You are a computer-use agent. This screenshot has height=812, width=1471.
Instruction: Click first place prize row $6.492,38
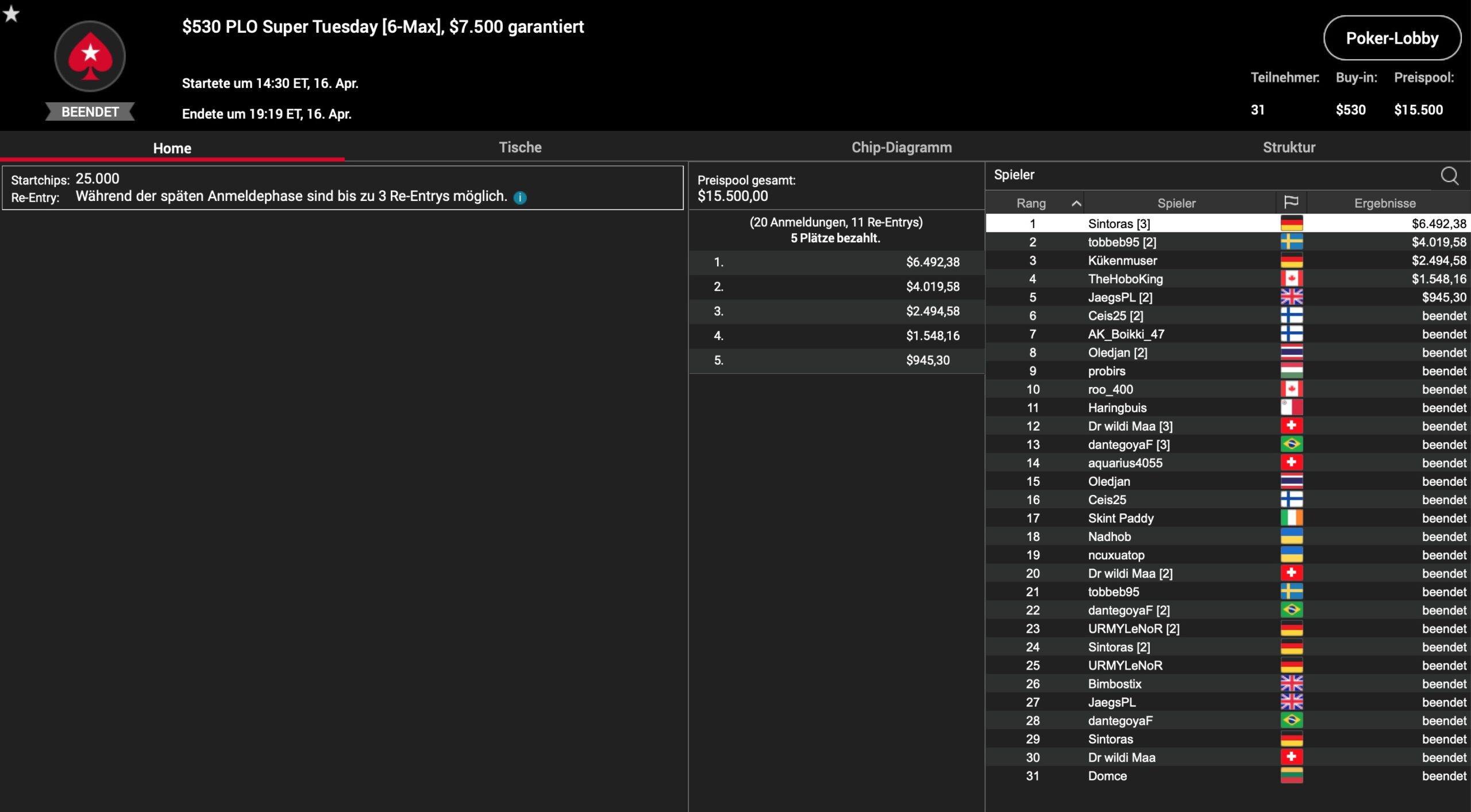click(x=836, y=262)
